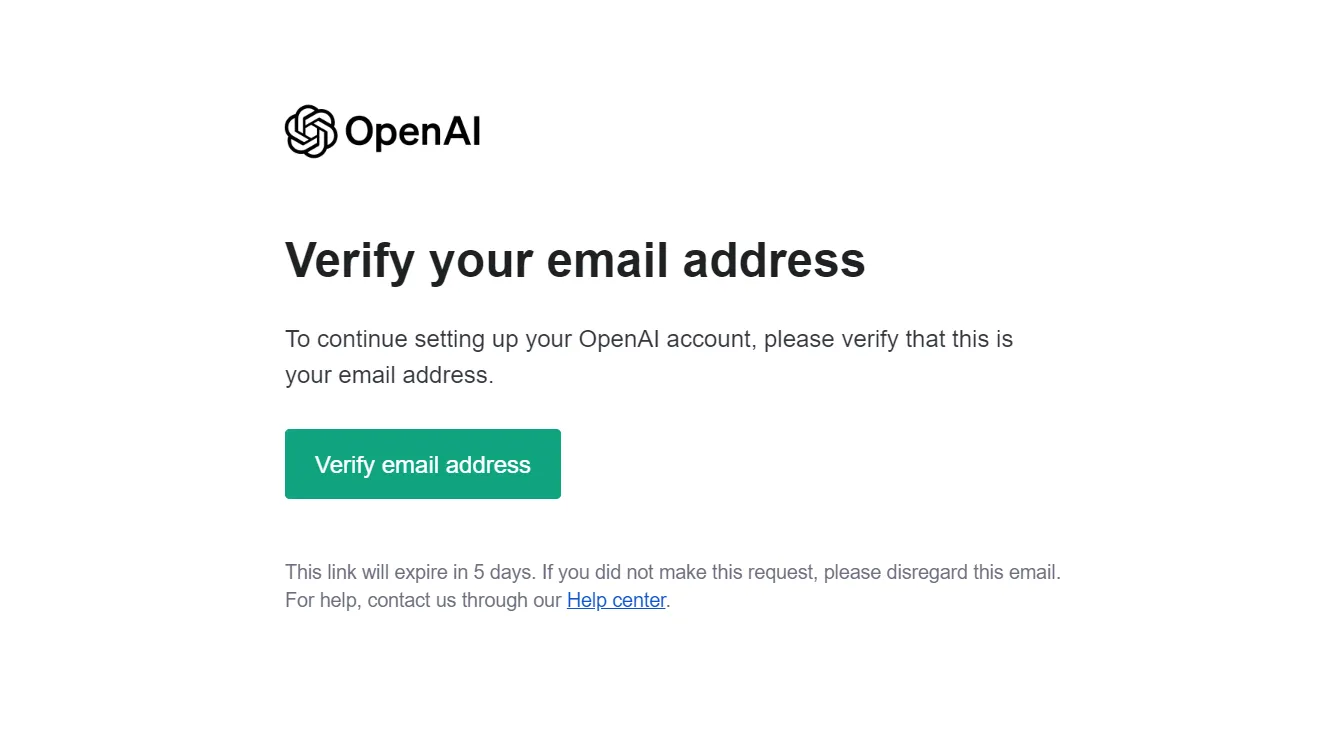Select the word 'address' in the large heading
The height and width of the screenshot is (748, 1344).
tap(774, 260)
